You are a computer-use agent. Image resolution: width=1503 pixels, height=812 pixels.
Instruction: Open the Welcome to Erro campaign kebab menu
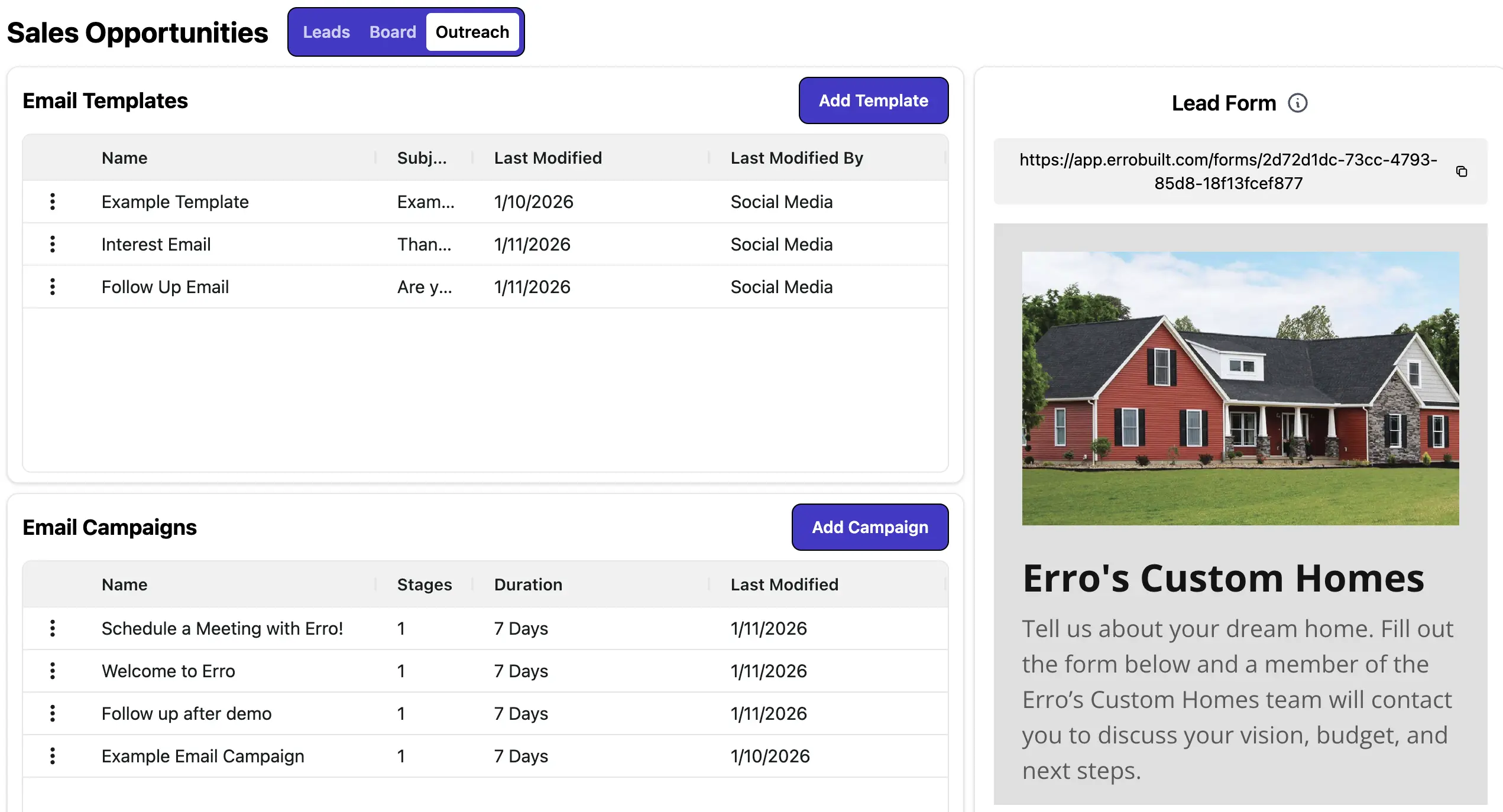click(x=53, y=671)
